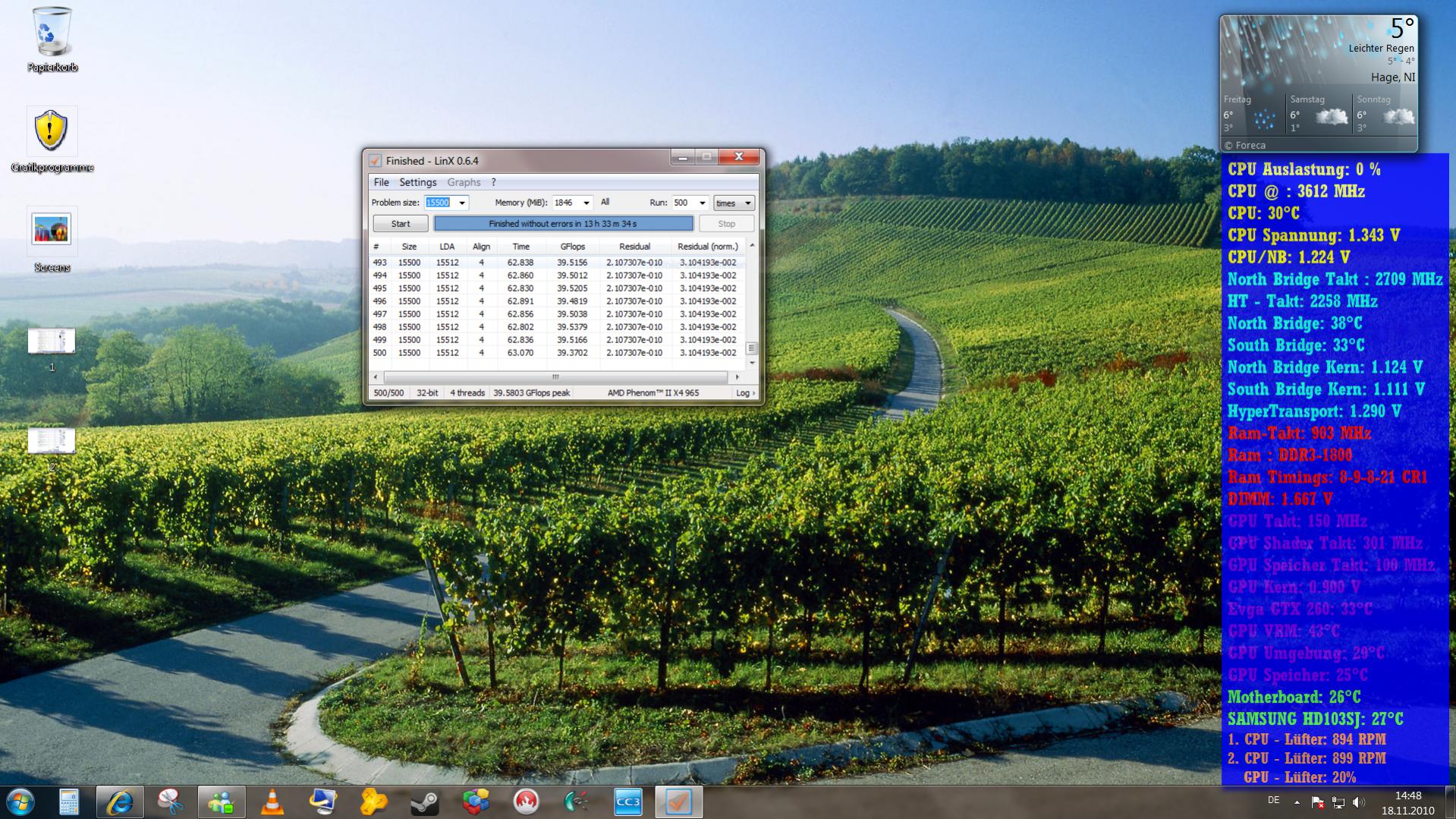Click the Ram Timings 8-9-8-21 readout
Image resolution: width=1456 pixels, height=819 pixels.
click(1327, 477)
